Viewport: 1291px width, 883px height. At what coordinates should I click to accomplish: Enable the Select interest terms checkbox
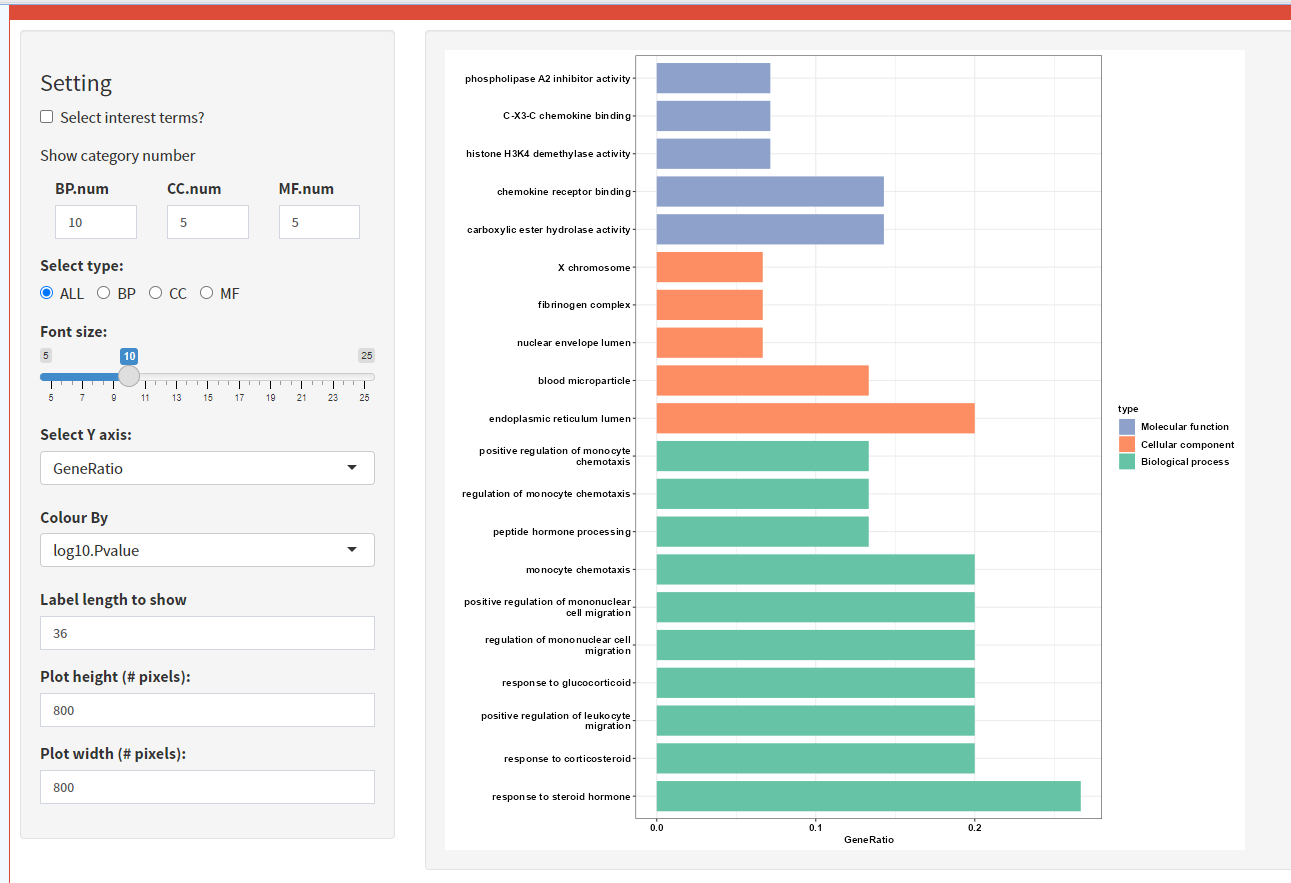coord(47,117)
